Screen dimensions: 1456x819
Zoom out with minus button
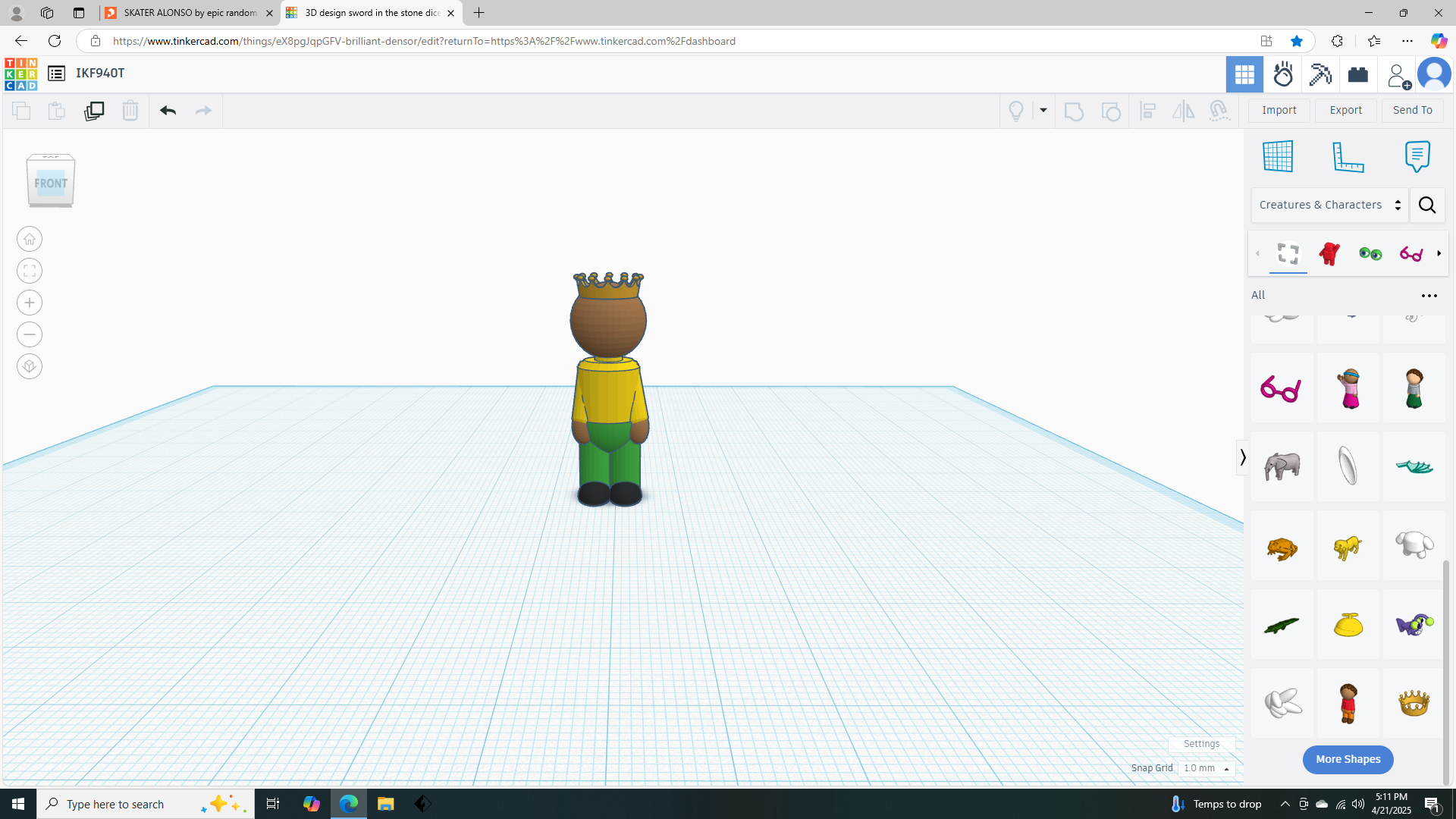pos(30,335)
